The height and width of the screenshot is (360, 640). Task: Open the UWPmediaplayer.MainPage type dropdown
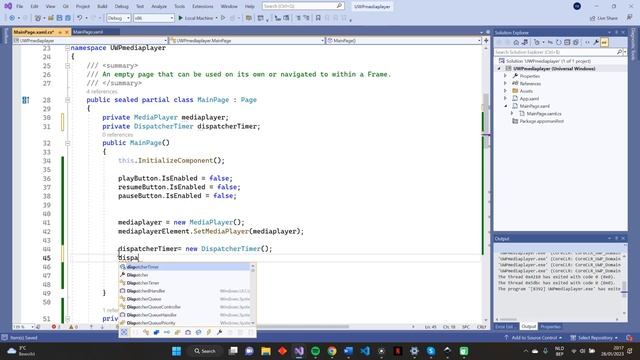[247, 40]
